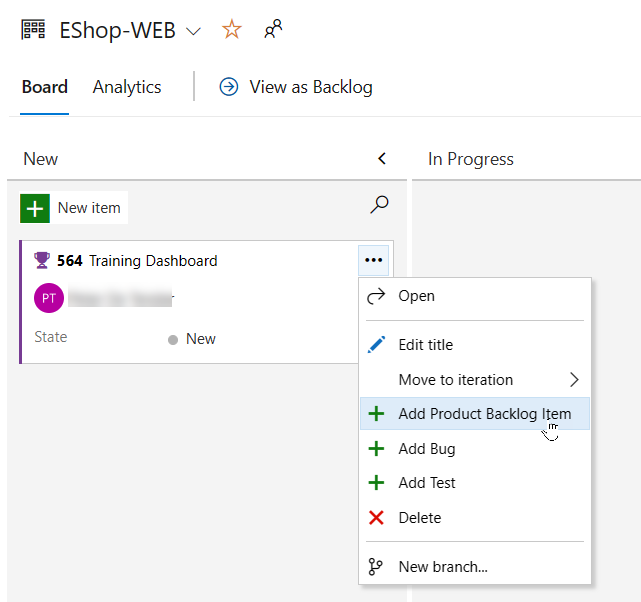Select Edit title menu entry
This screenshot has width=641, height=602.
[425, 345]
